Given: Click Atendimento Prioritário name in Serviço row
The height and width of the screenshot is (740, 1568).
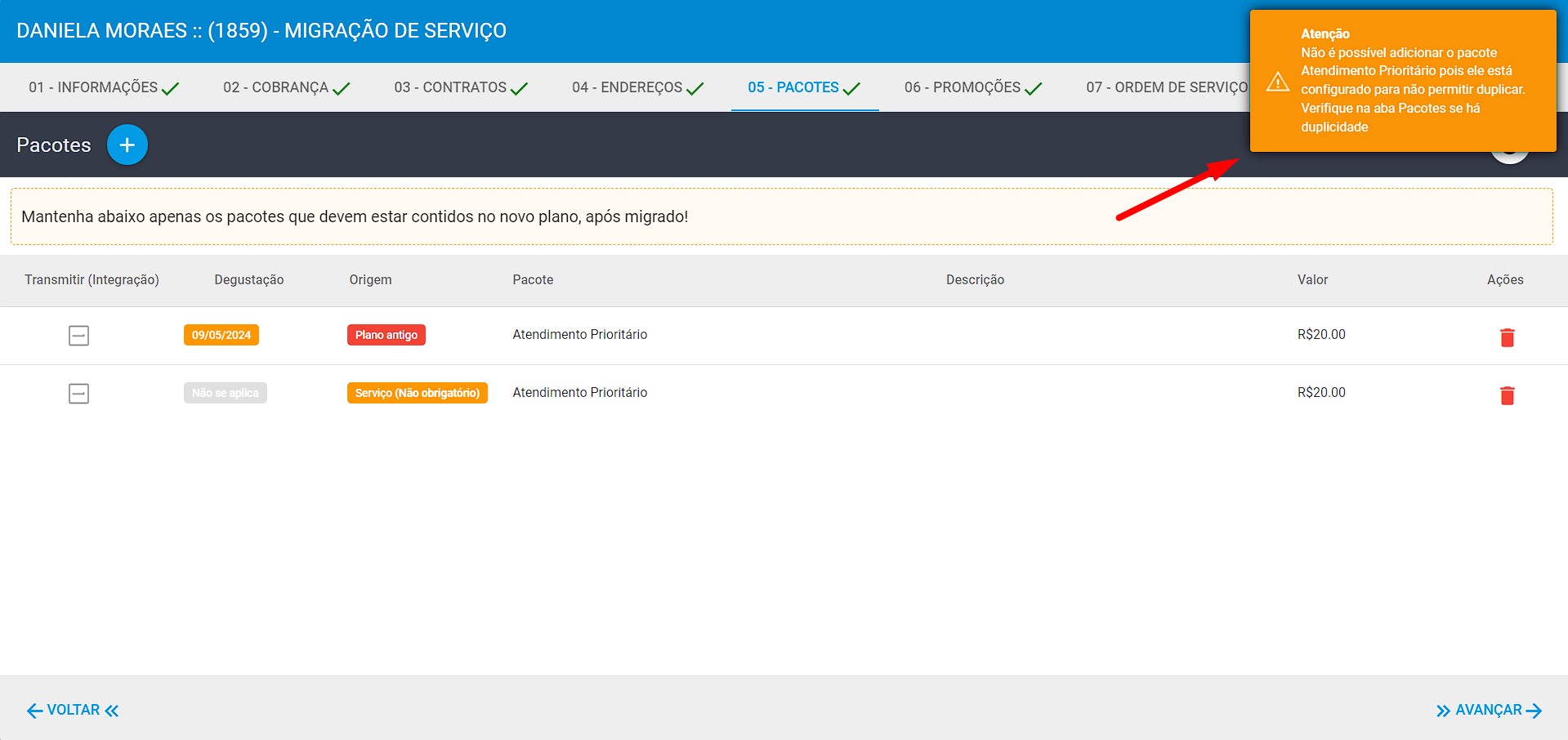Looking at the screenshot, I should [580, 392].
